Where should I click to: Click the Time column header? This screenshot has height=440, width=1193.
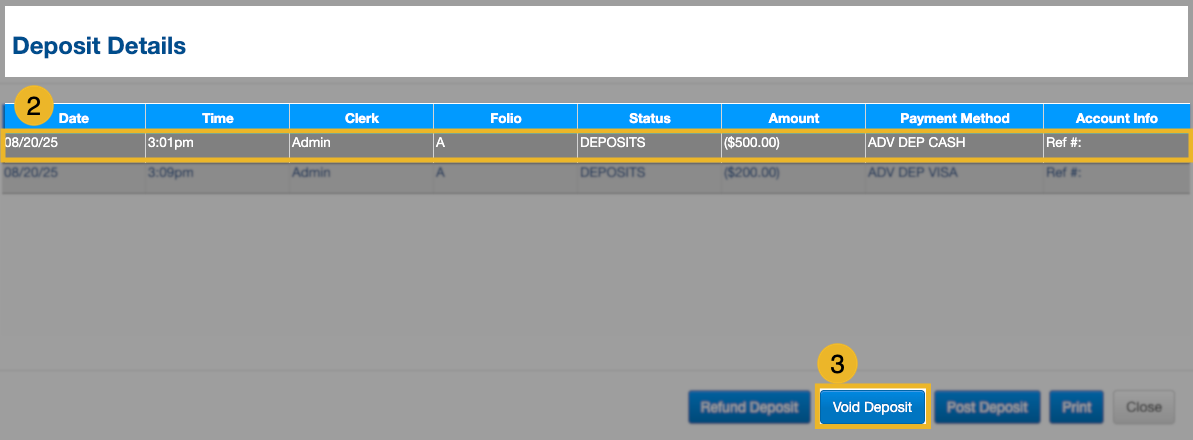point(217,118)
